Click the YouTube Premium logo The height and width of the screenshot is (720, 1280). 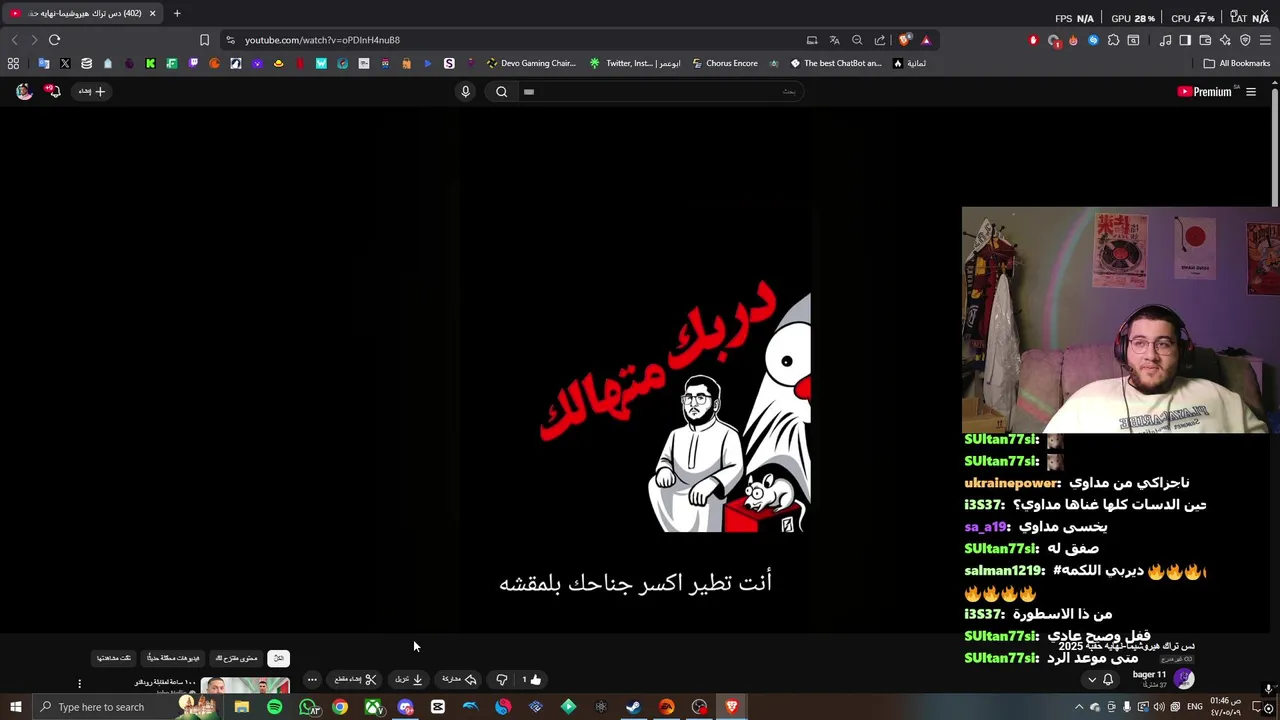coord(1206,92)
